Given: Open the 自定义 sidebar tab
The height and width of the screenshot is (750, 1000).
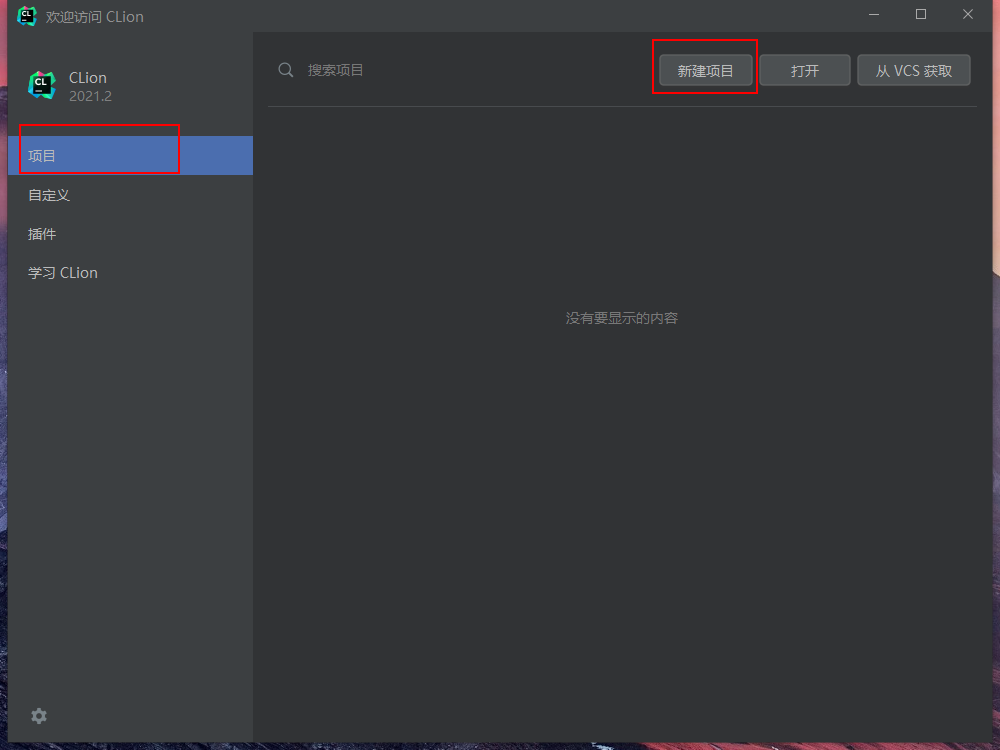Looking at the screenshot, I should [130, 195].
